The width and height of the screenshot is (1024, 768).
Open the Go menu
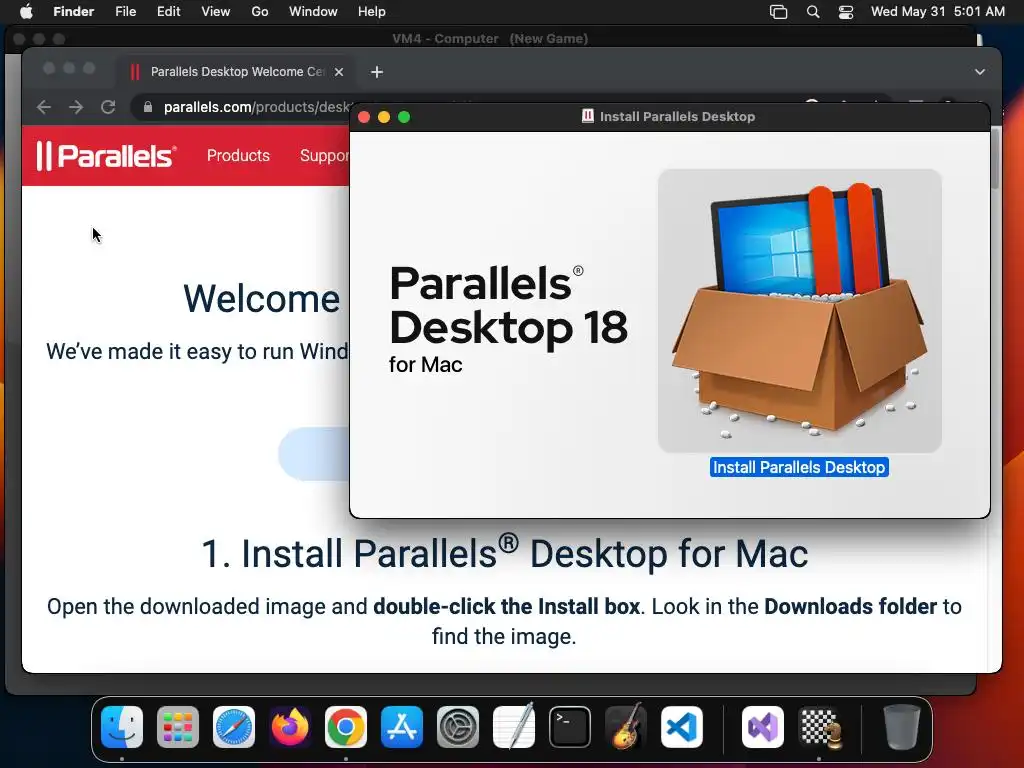(x=260, y=12)
